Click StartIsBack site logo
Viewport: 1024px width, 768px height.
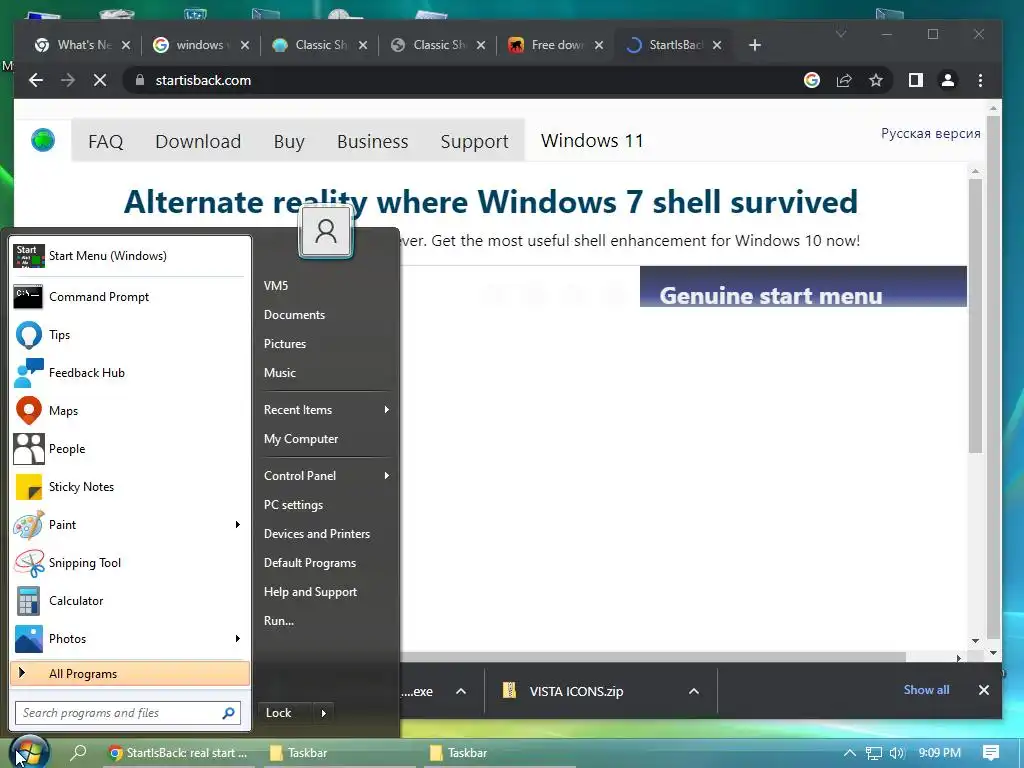coord(43,140)
